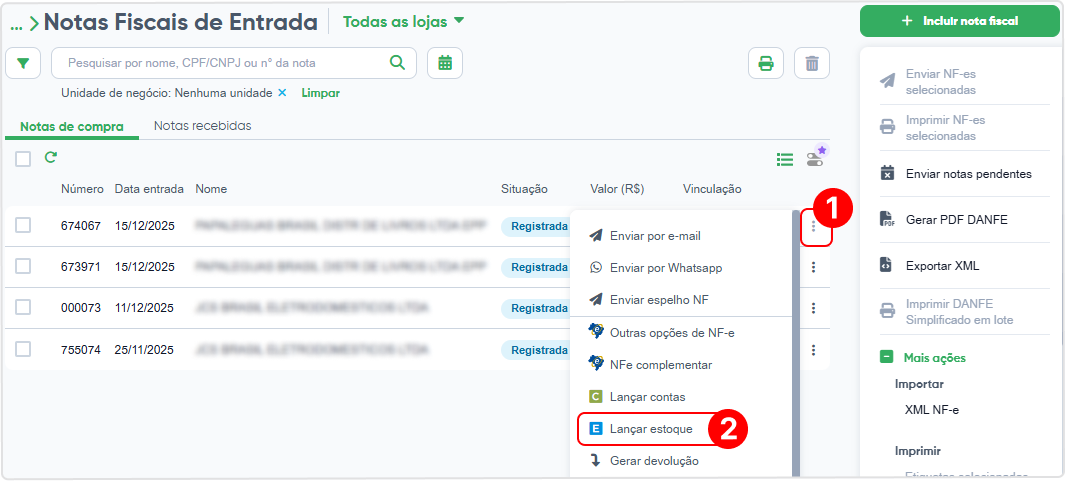Click Incluir nota fiscal button
Screen dimensions: 1065x481
click(960, 21)
